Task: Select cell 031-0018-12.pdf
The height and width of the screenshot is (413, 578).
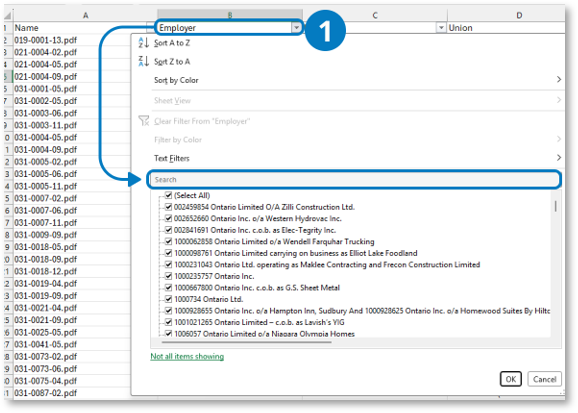Action: 72,271
